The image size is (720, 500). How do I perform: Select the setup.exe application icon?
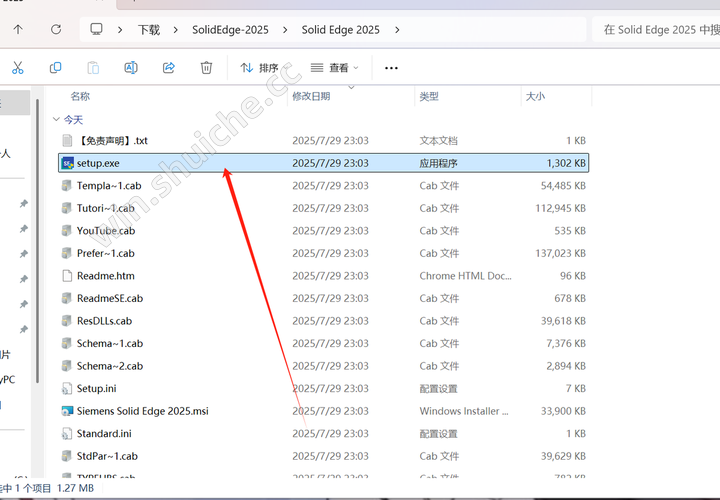[68, 163]
